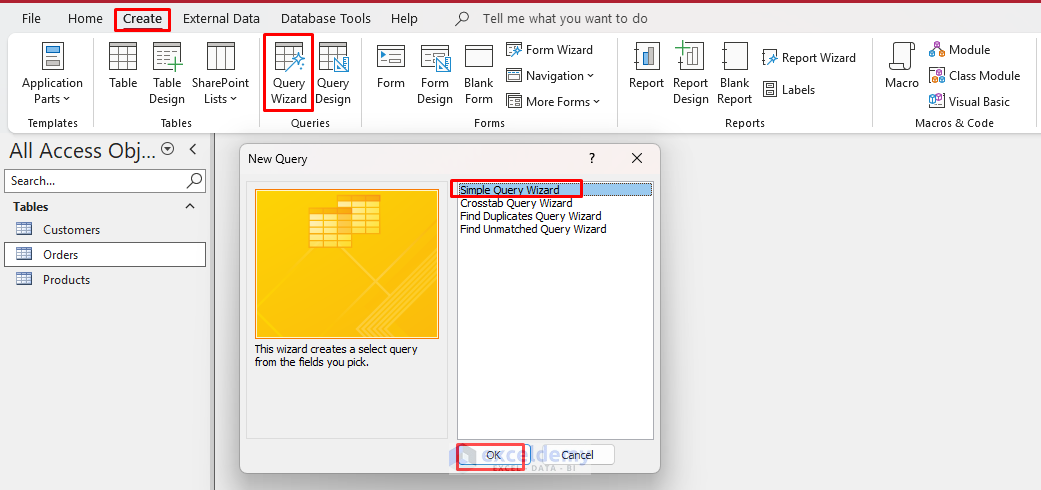This screenshot has height=490, width=1041.
Task: Insert a new Class Module
Action: pyautogui.click(x=974, y=76)
